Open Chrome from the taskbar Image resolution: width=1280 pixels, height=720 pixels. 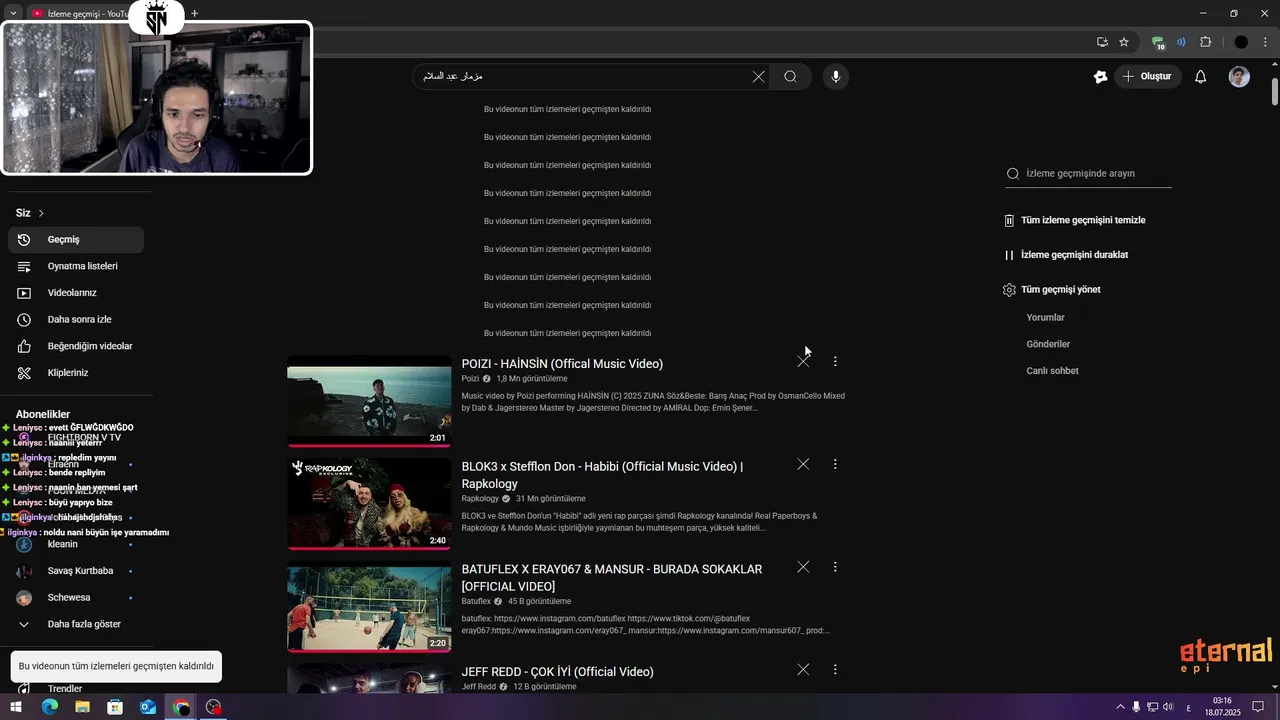[x=181, y=707]
